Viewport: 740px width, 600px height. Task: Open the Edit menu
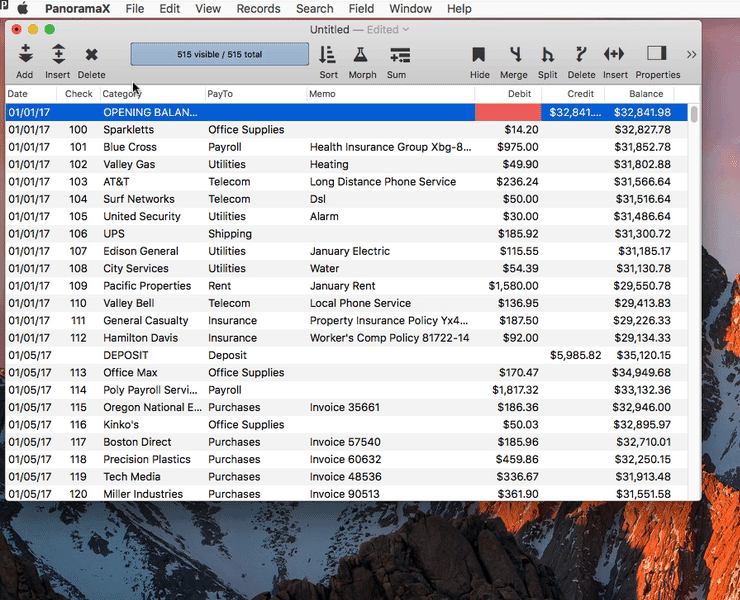tap(169, 8)
